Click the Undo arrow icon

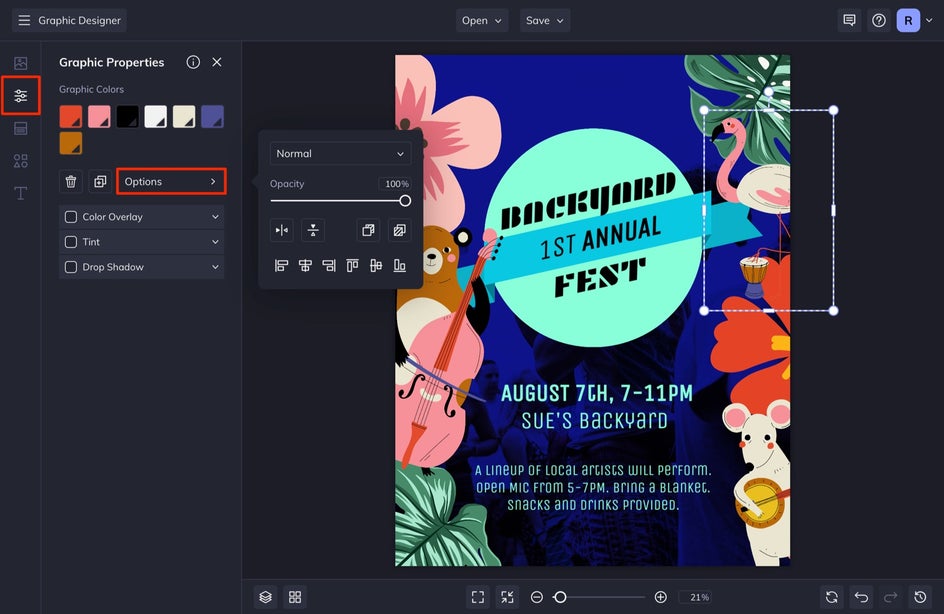[x=861, y=597]
